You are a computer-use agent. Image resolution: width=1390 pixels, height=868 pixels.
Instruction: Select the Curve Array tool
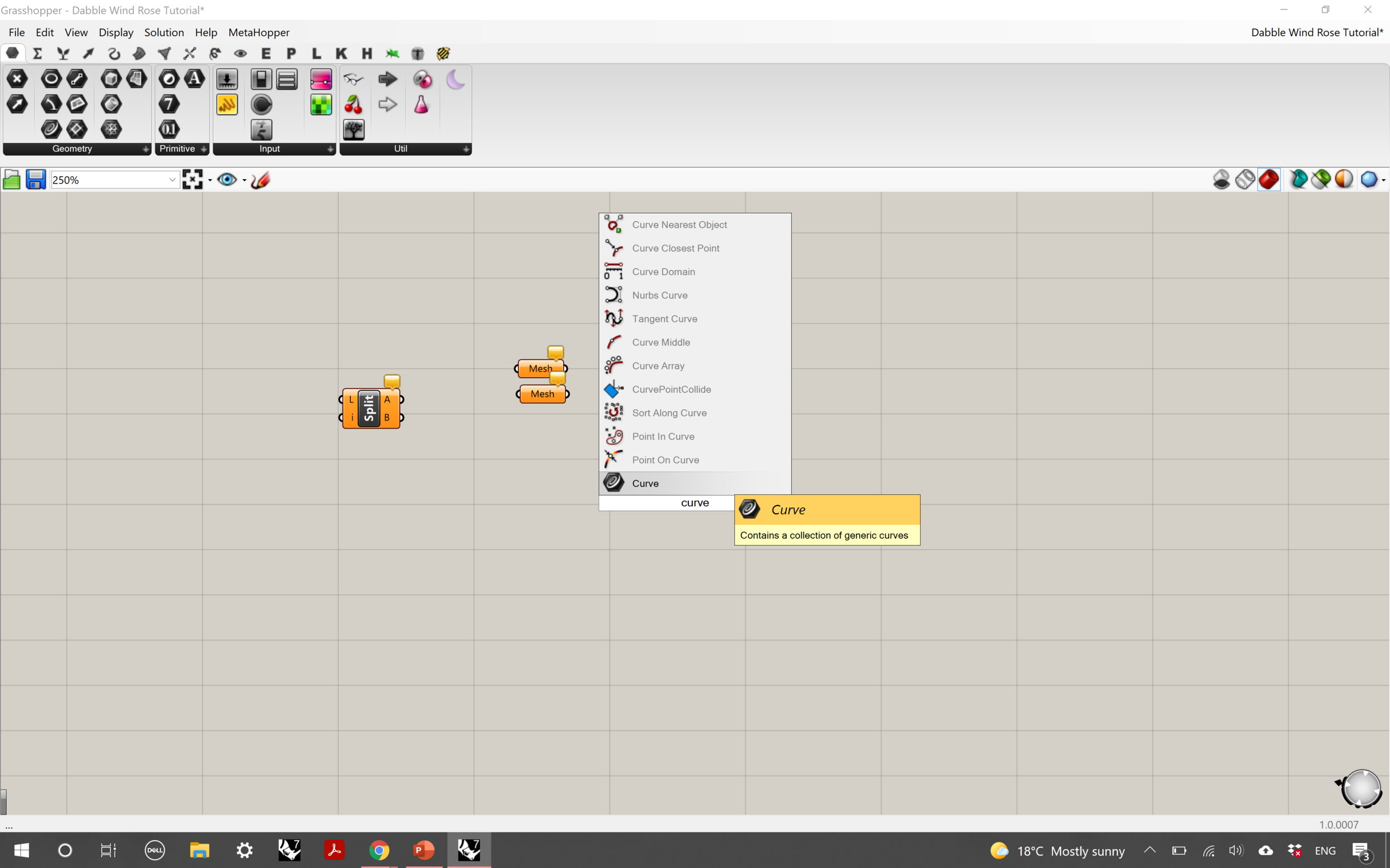[x=658, y=365]
